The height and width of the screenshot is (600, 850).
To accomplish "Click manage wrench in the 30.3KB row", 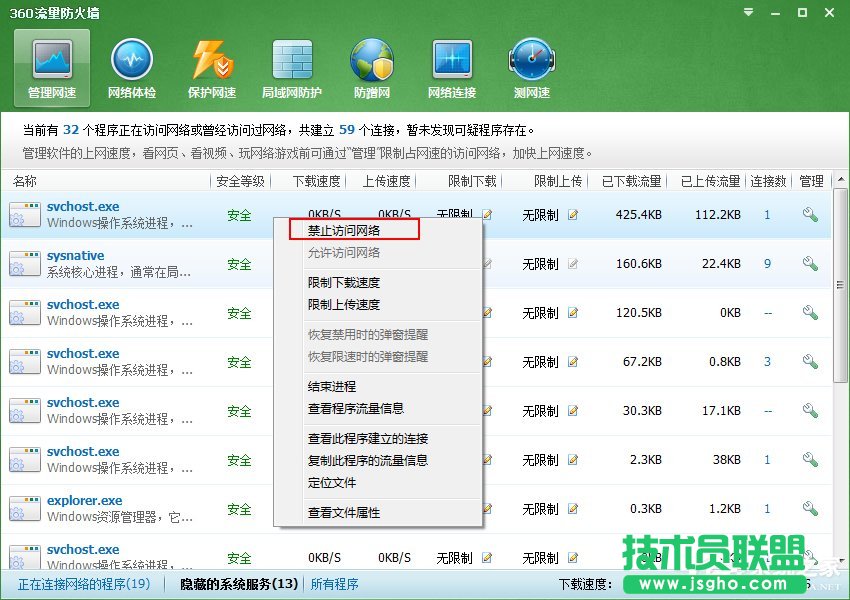I will (810, 411).
